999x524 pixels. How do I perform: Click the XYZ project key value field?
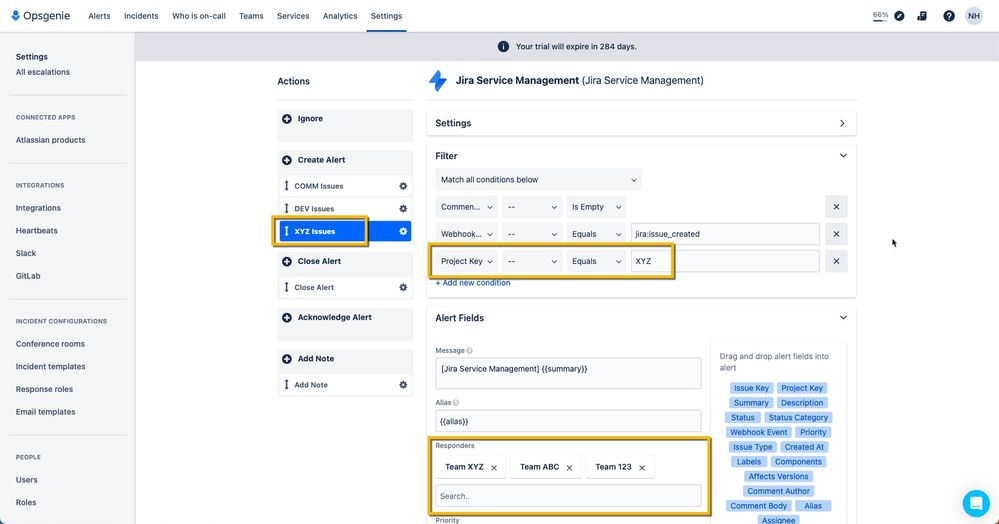[x=725, y=261]
